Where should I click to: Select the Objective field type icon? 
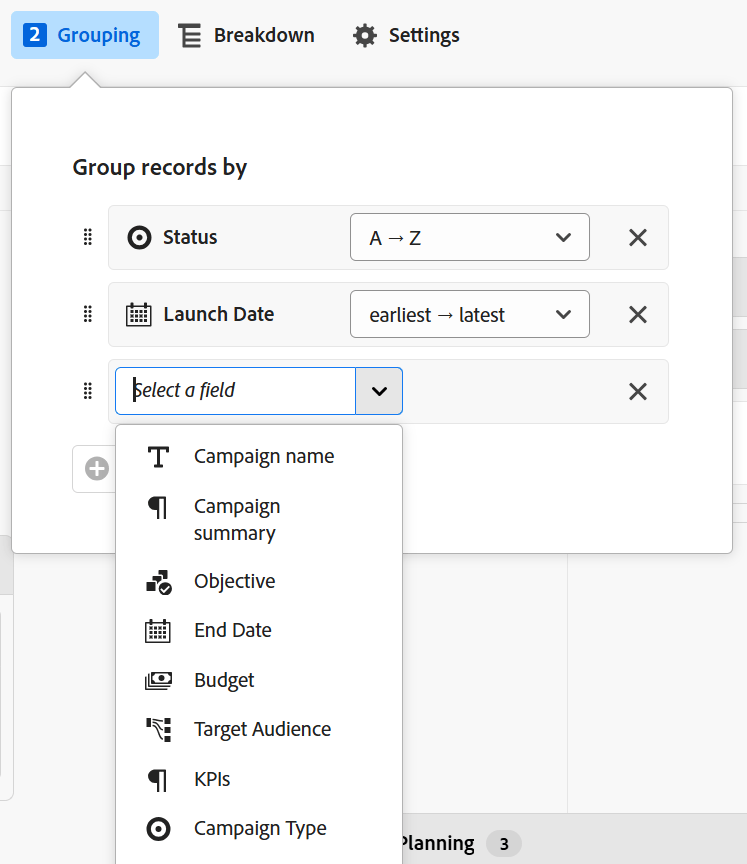tap(158, 581)
